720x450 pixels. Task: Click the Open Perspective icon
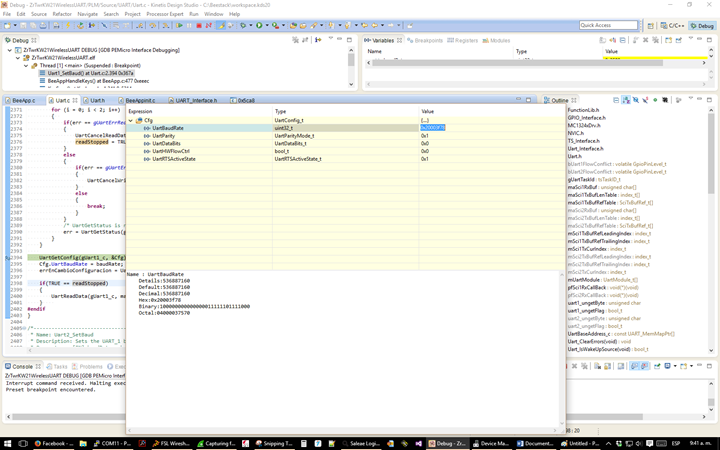coord(651,26)
